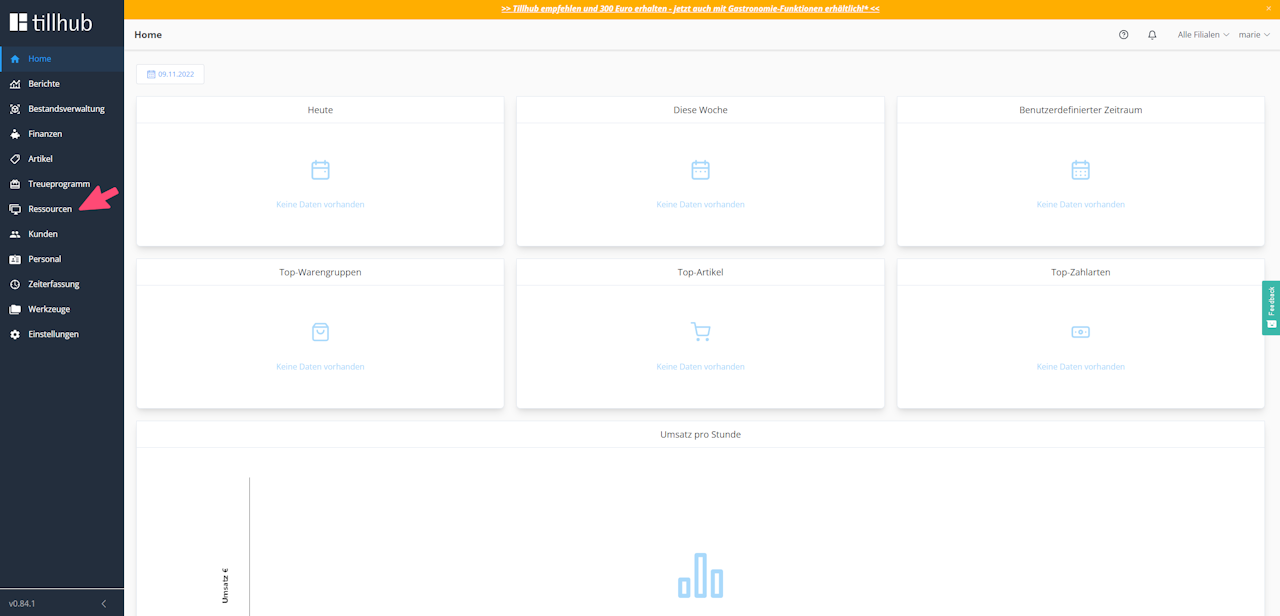Image resolution: width=1280 pixels, height=616 pixels.
Task: Click shopping bag icon in Top-Warengruppen
Action: [x=320, y=332]
